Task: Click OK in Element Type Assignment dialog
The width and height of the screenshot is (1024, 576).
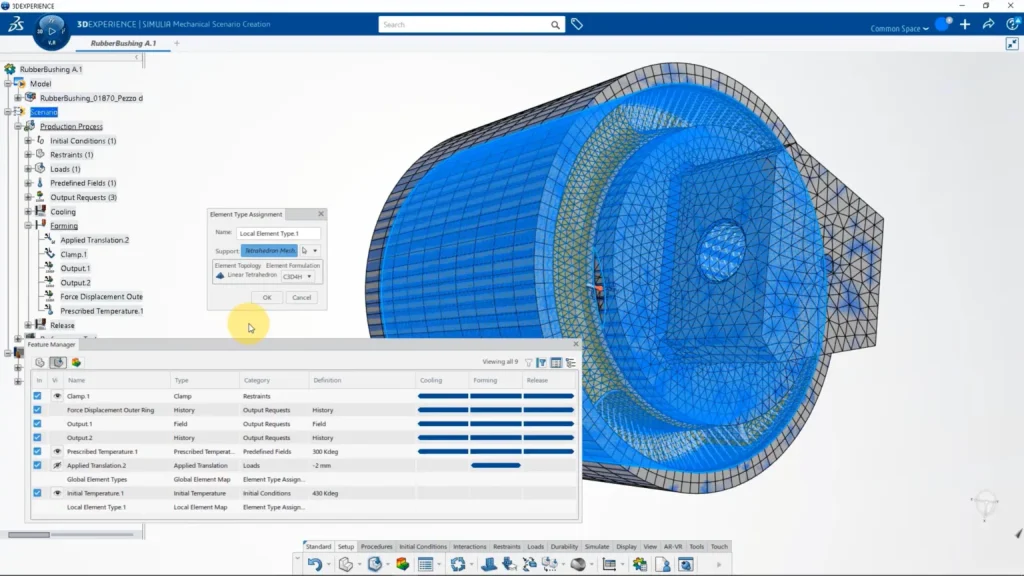Action: pos(267,298)
